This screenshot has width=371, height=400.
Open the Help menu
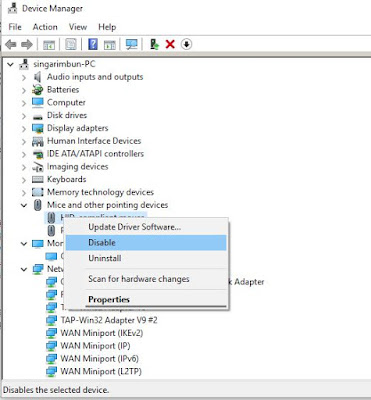tap(107, 27)
